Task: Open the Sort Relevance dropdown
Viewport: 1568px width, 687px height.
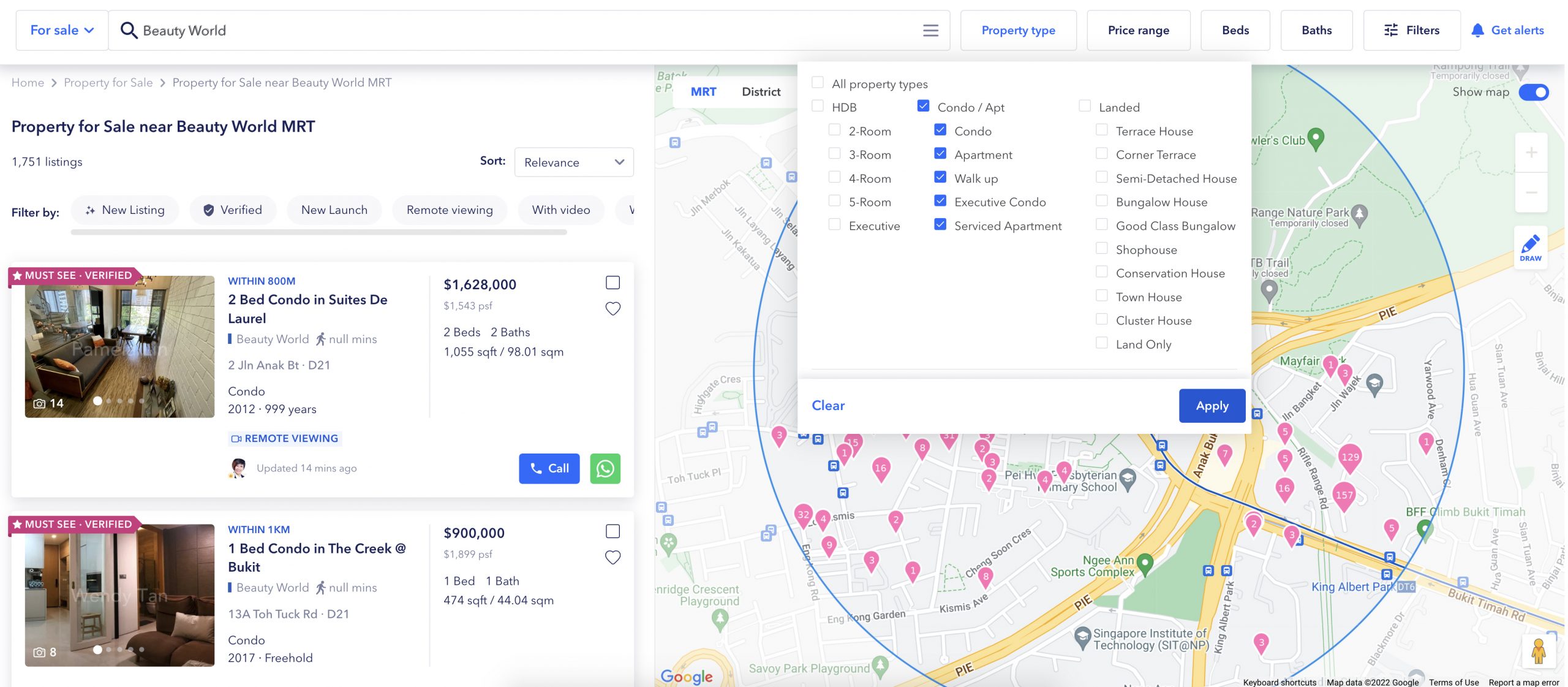Action: [x=574, y=162]
